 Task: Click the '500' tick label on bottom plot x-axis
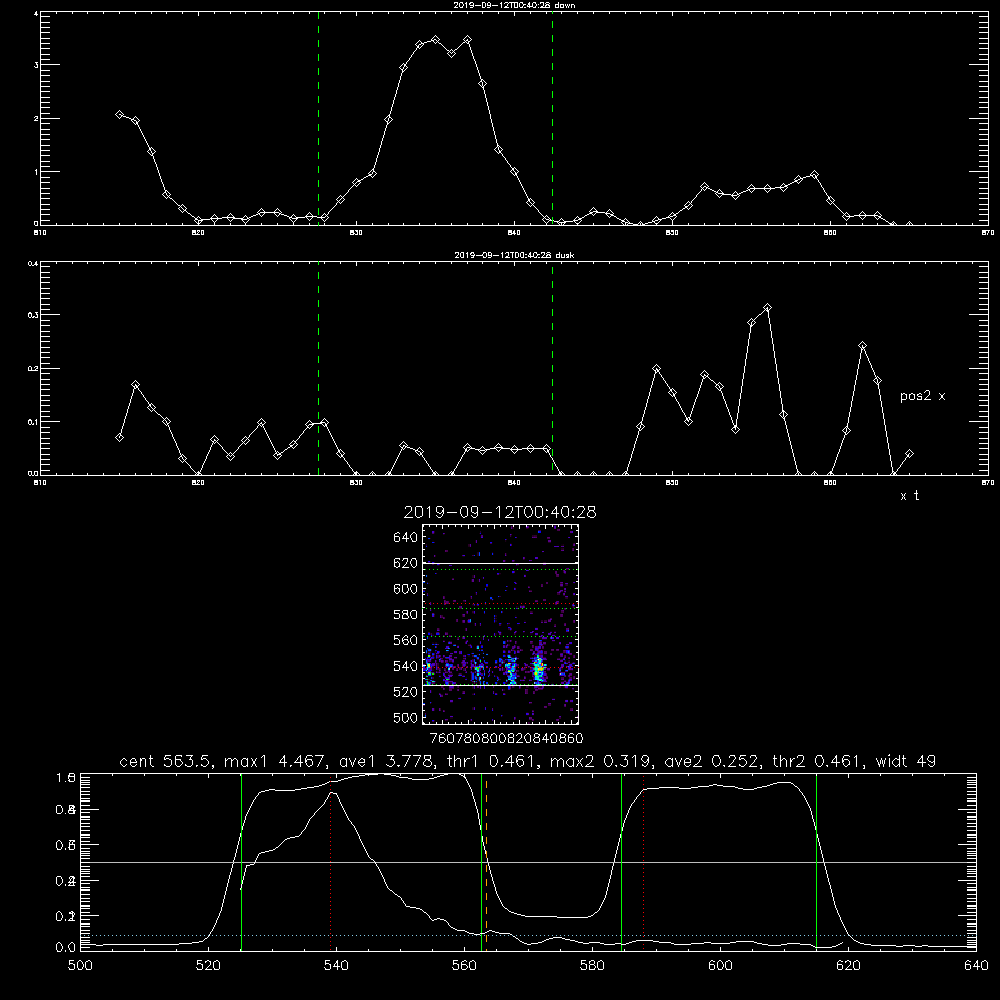80,966
